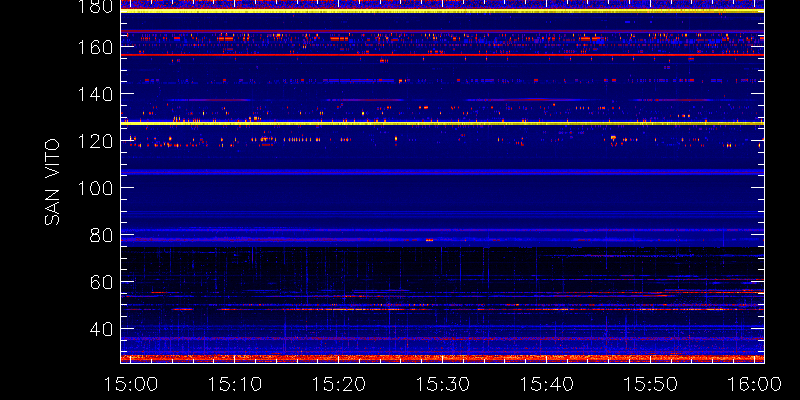Click the 15:40 time axis label
Screen dimensions: 800x400
click(x=547, y=384)
